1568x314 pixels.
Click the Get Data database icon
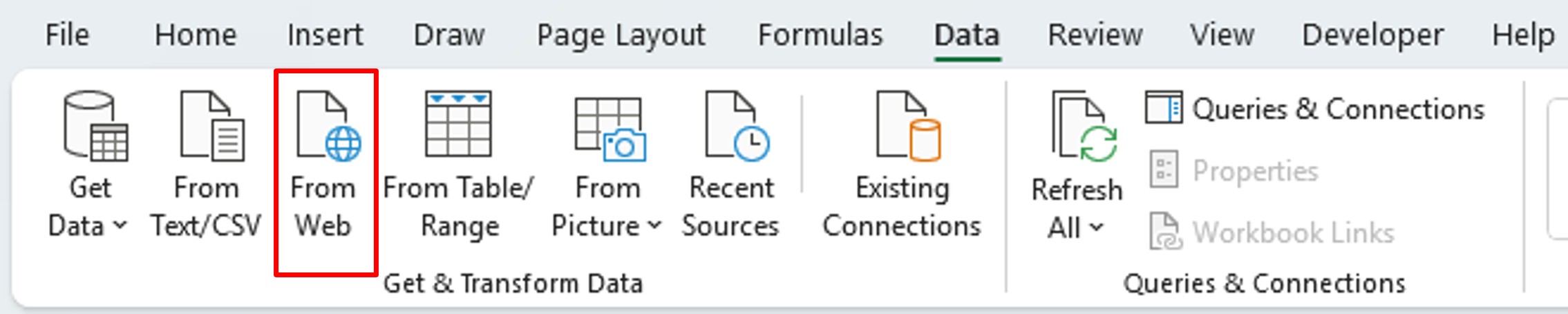coord(95,126)
